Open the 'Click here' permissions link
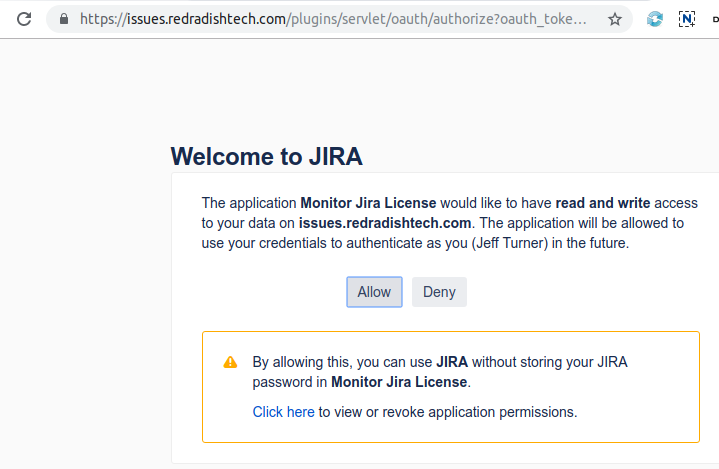Screen dimensions: 719x469 (283, 412)
